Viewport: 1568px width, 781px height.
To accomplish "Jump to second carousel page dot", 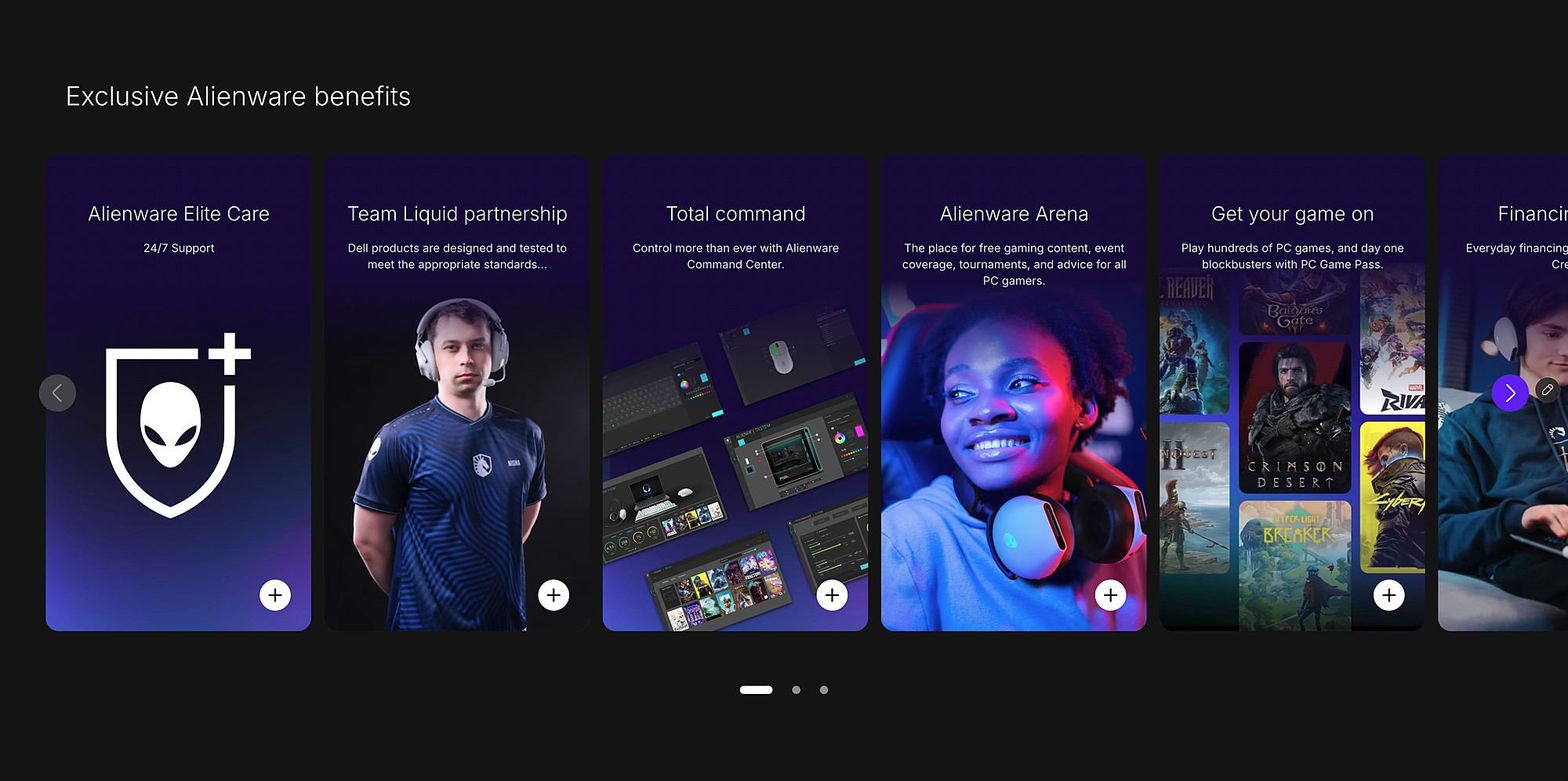I will [796, 690].
